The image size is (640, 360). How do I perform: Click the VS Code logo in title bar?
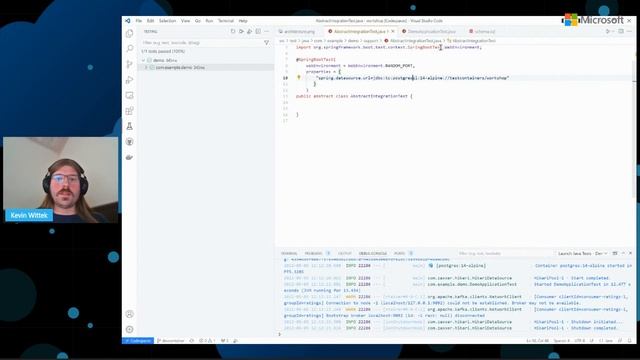coord(128,20)
